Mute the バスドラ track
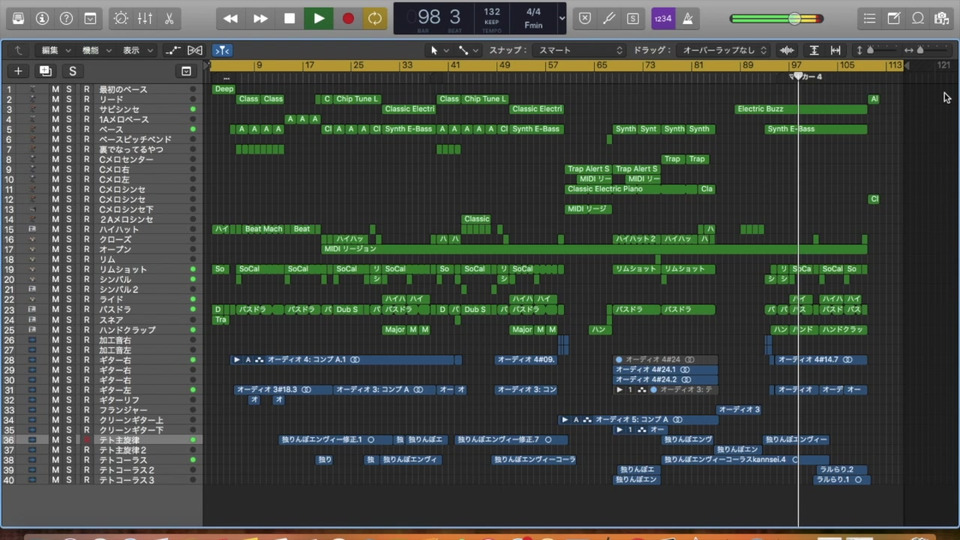This screenshot has width=960, height=540. pyautogui.click(x=56, y=309)
